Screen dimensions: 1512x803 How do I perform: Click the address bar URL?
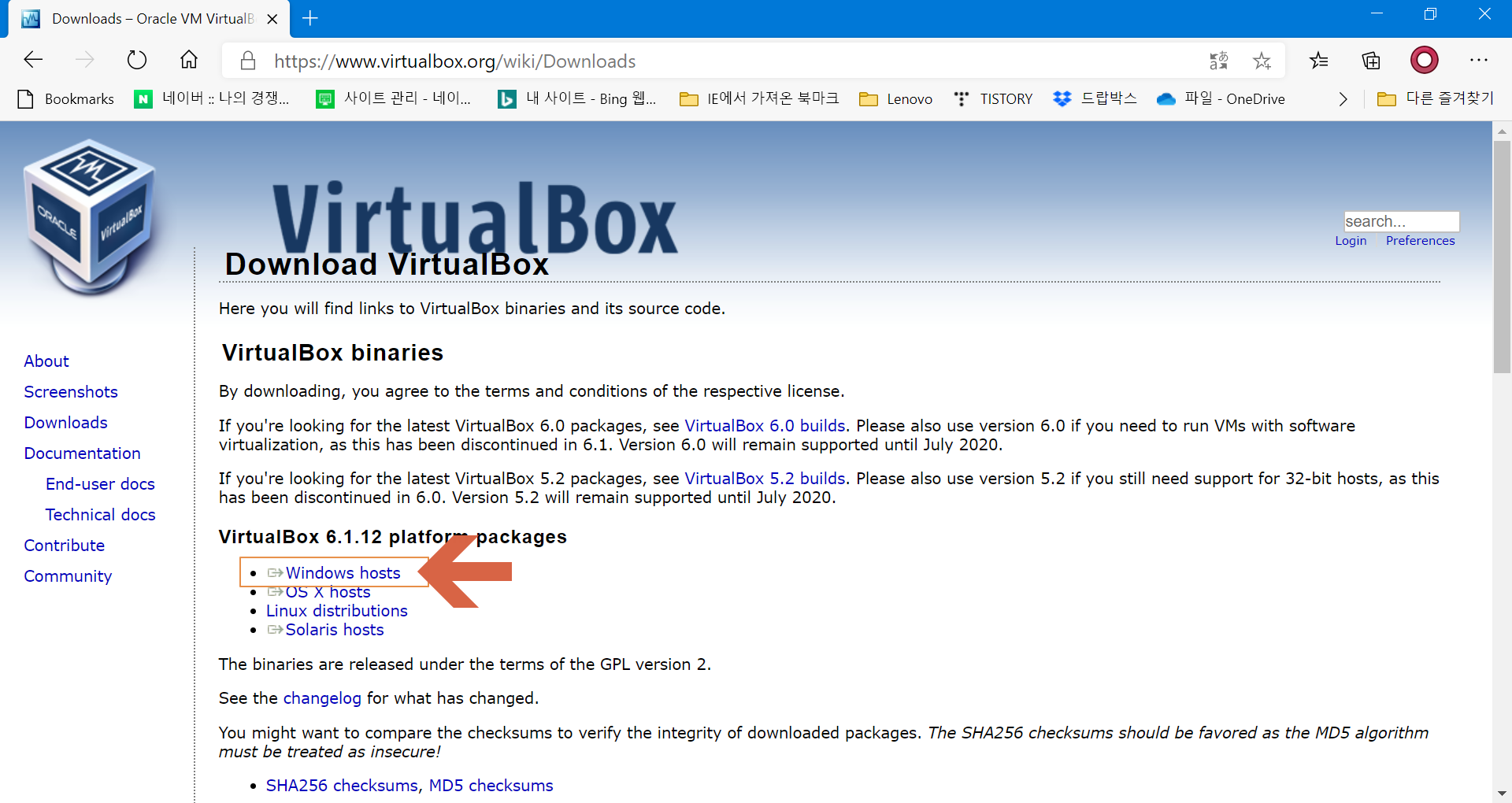click(x=455, y=61)
